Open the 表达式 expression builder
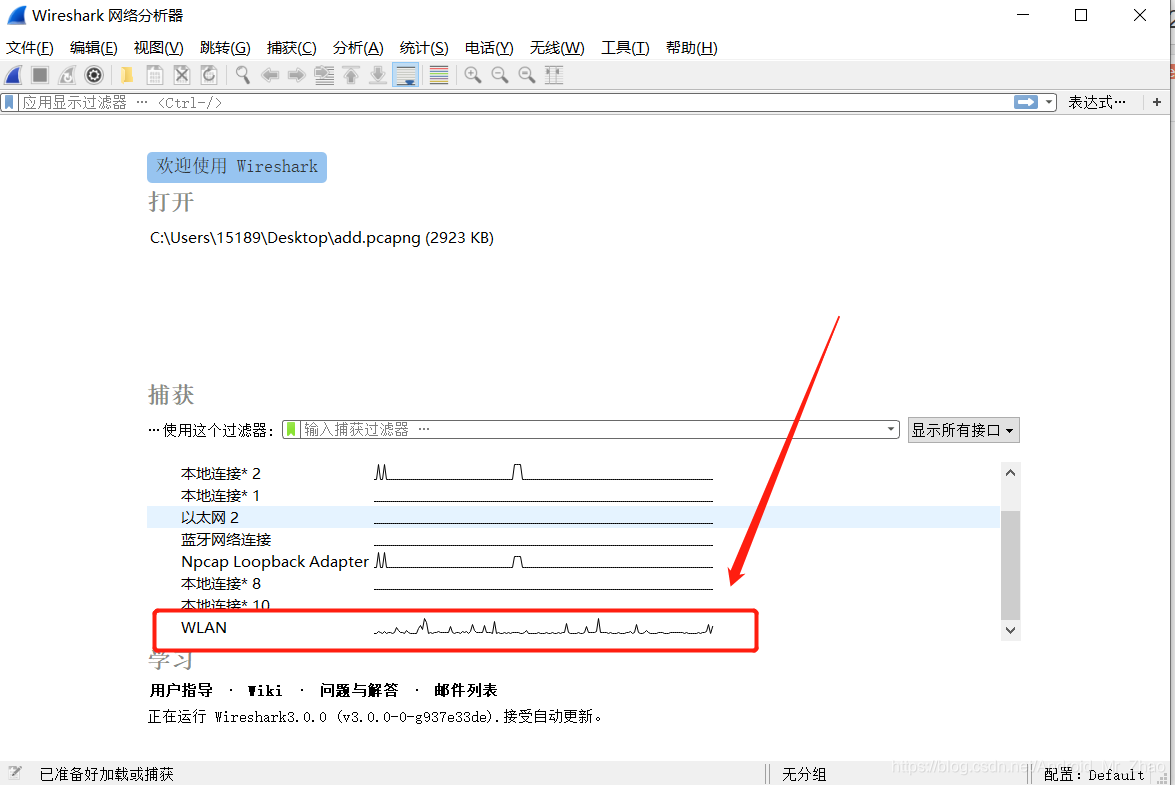1175x785 pixels. coord(1096,102)
